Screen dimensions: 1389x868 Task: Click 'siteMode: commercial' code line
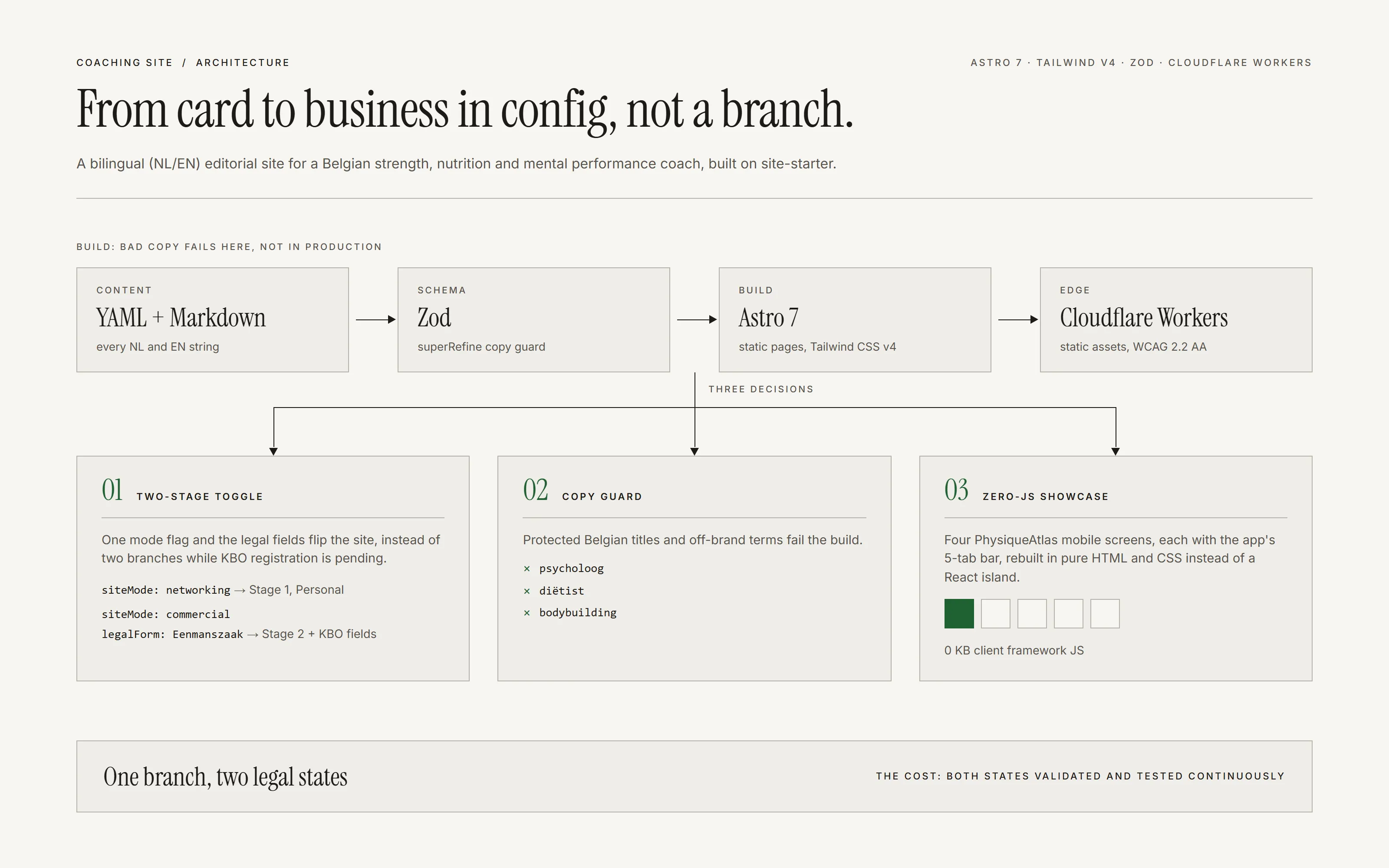166,614
